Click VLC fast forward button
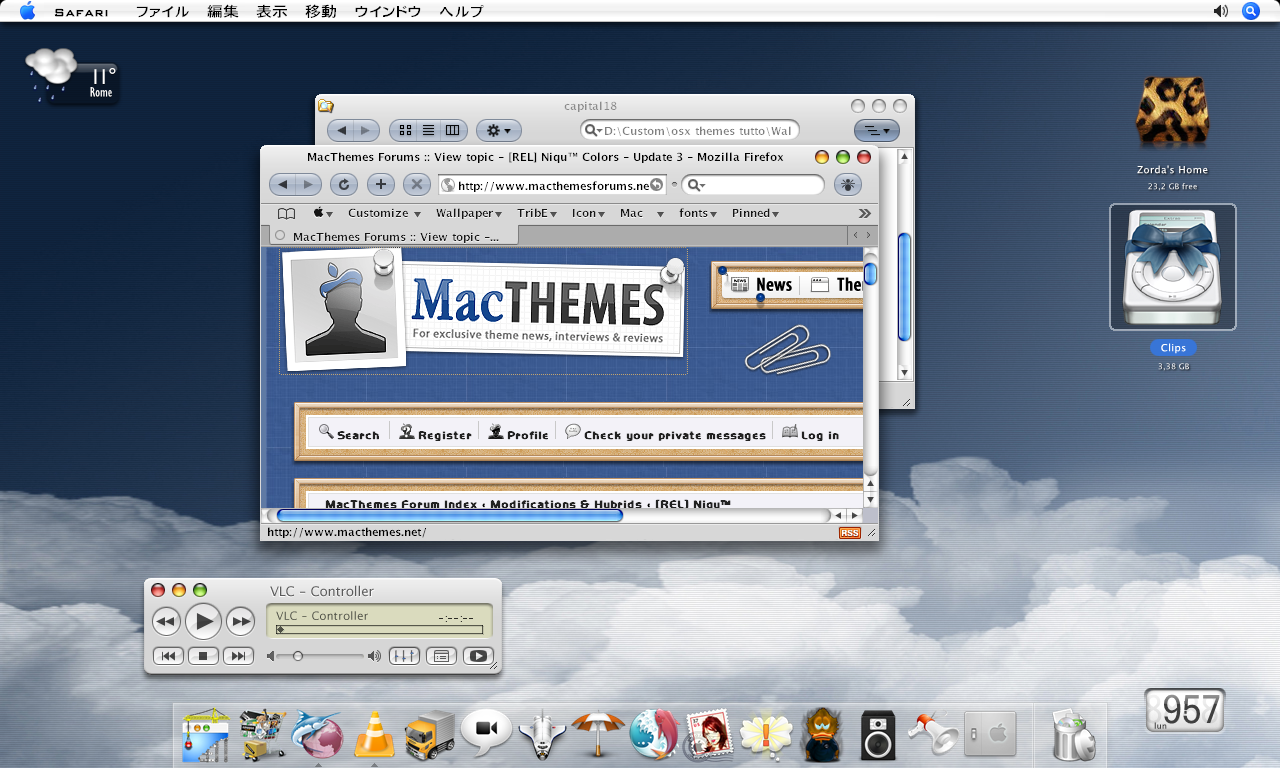Screen dimensions: 1280x768 coord(240,622)
